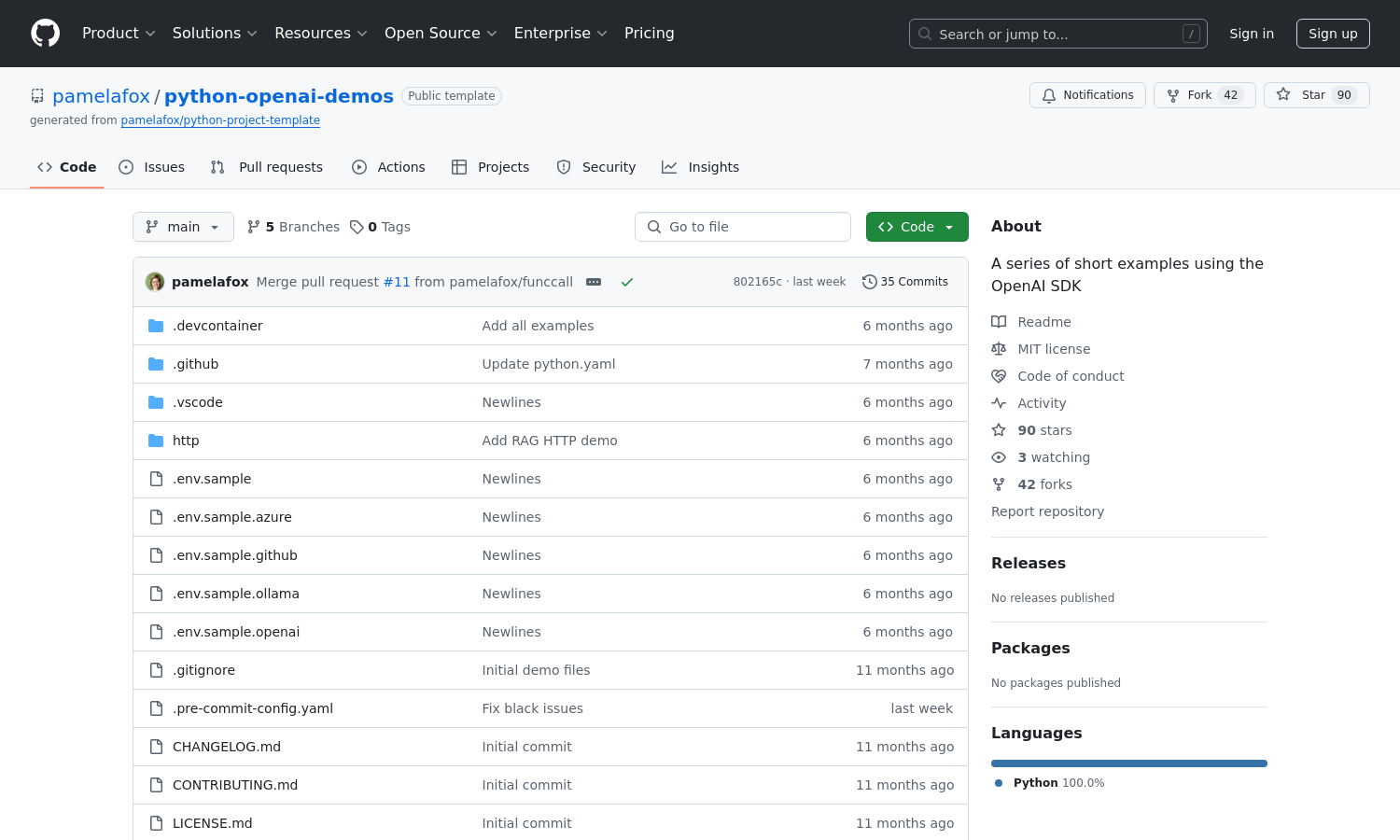Click the pamelafox avatar thumbnail
Viewport: 1400px width, 840px height.
click(x=155, y=282)
